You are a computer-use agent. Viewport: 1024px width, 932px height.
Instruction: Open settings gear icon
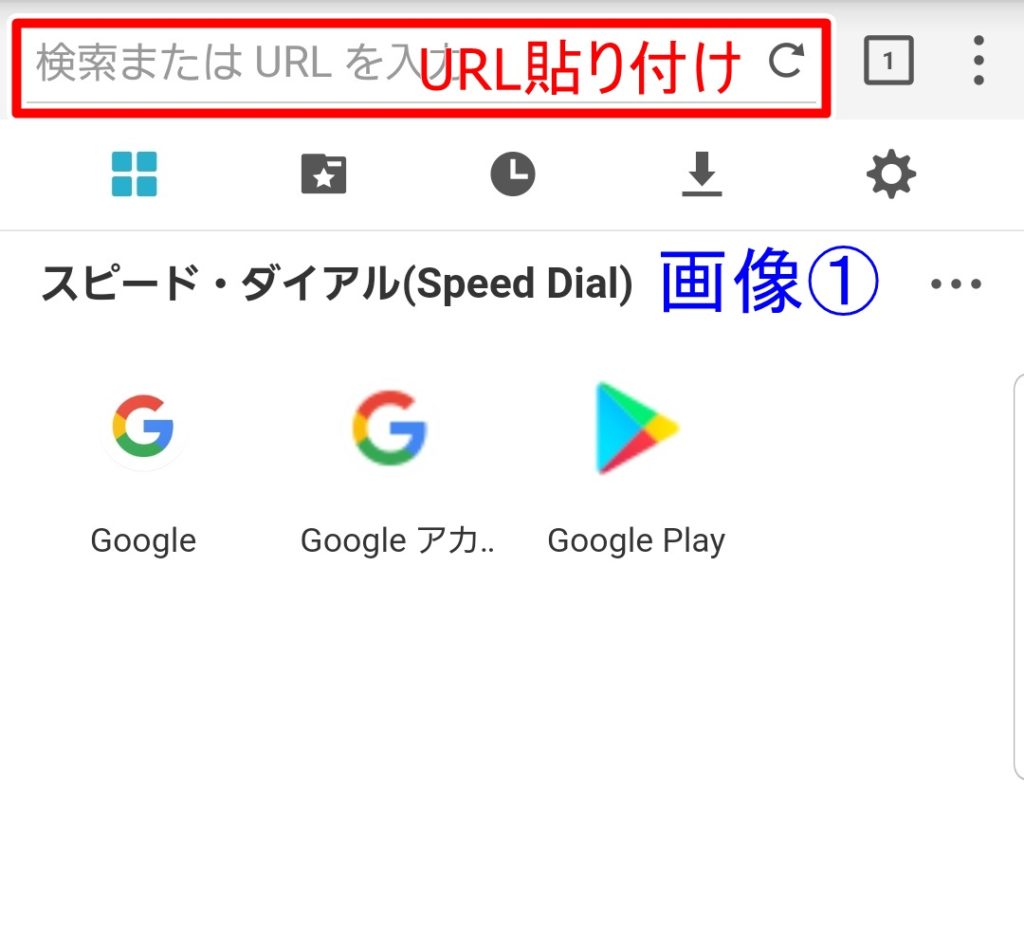(x=891, y=174)
